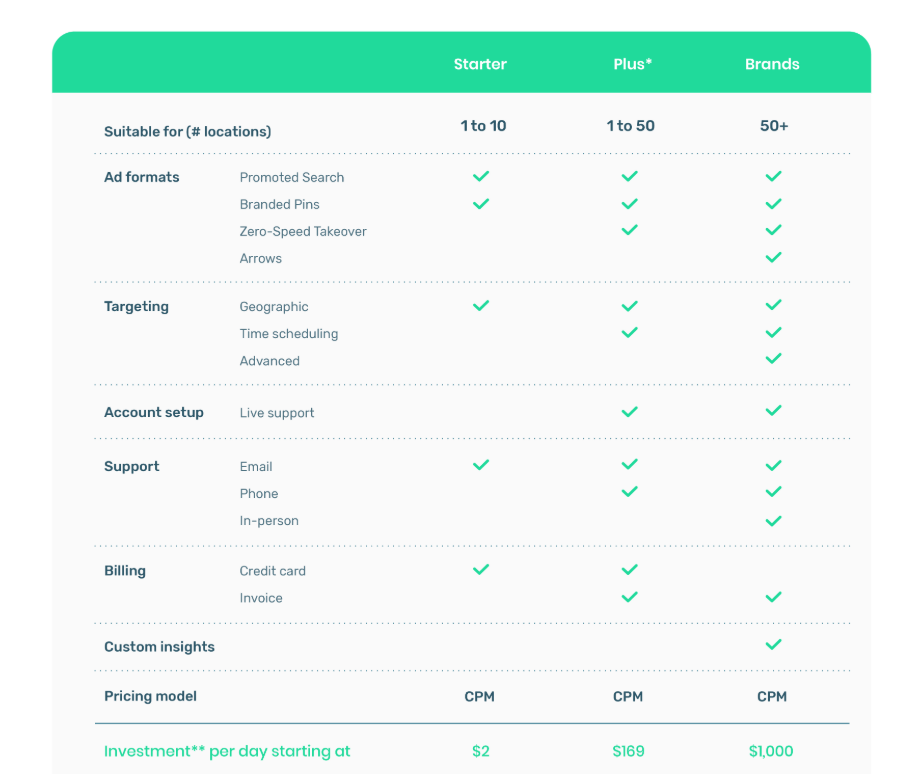Click Plus checkmark for Phone support
This screenshot has width=901, height=774.
click(x=629, y=492)
